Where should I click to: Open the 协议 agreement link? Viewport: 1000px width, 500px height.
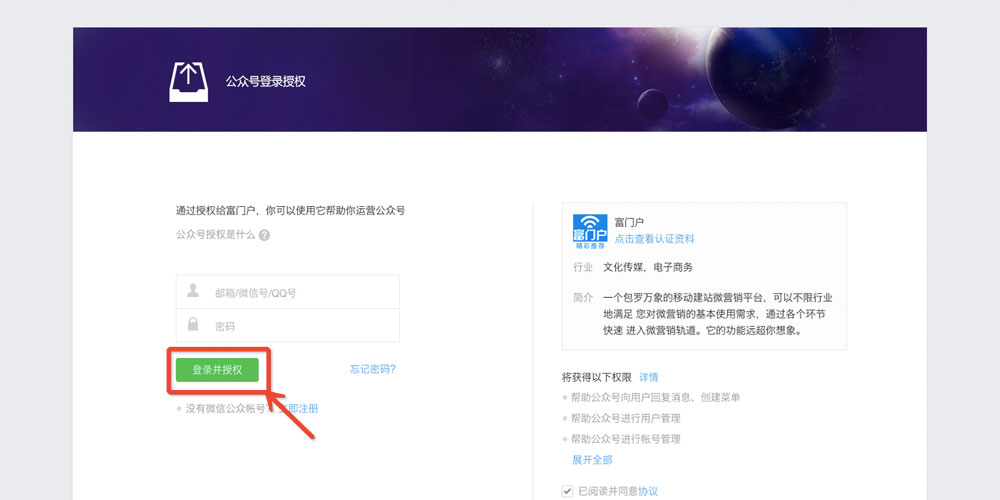coord(648,491)
